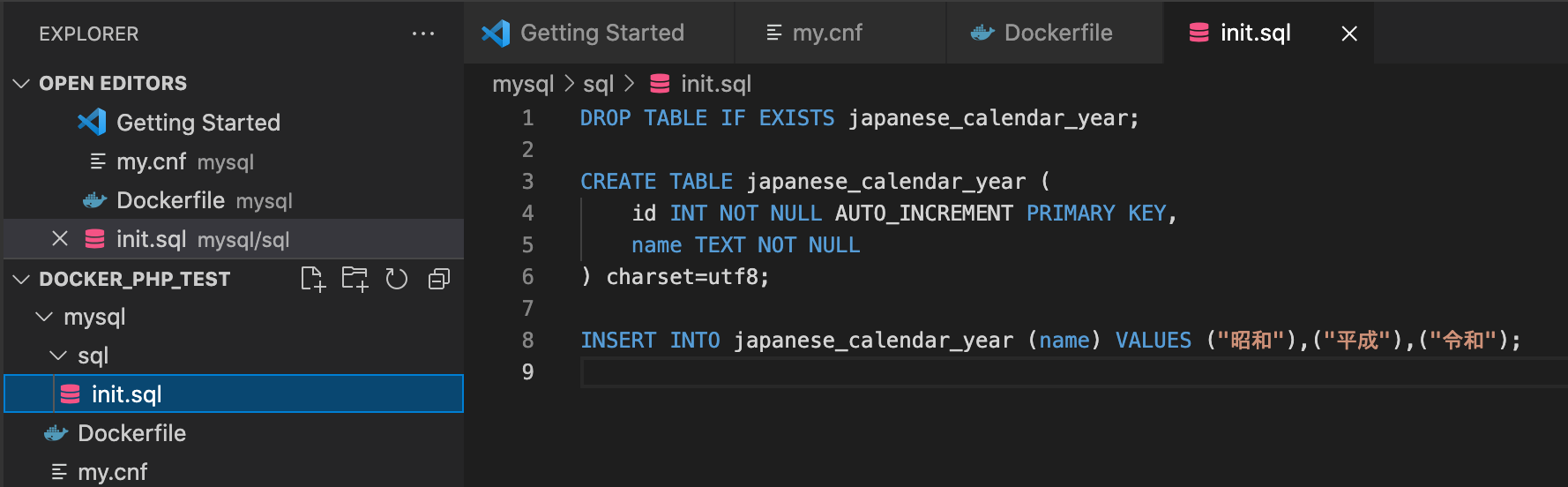This screenshot has height=487, width=1568.
Task: Click EXISTS keyword on line 1
Action: 796,118
